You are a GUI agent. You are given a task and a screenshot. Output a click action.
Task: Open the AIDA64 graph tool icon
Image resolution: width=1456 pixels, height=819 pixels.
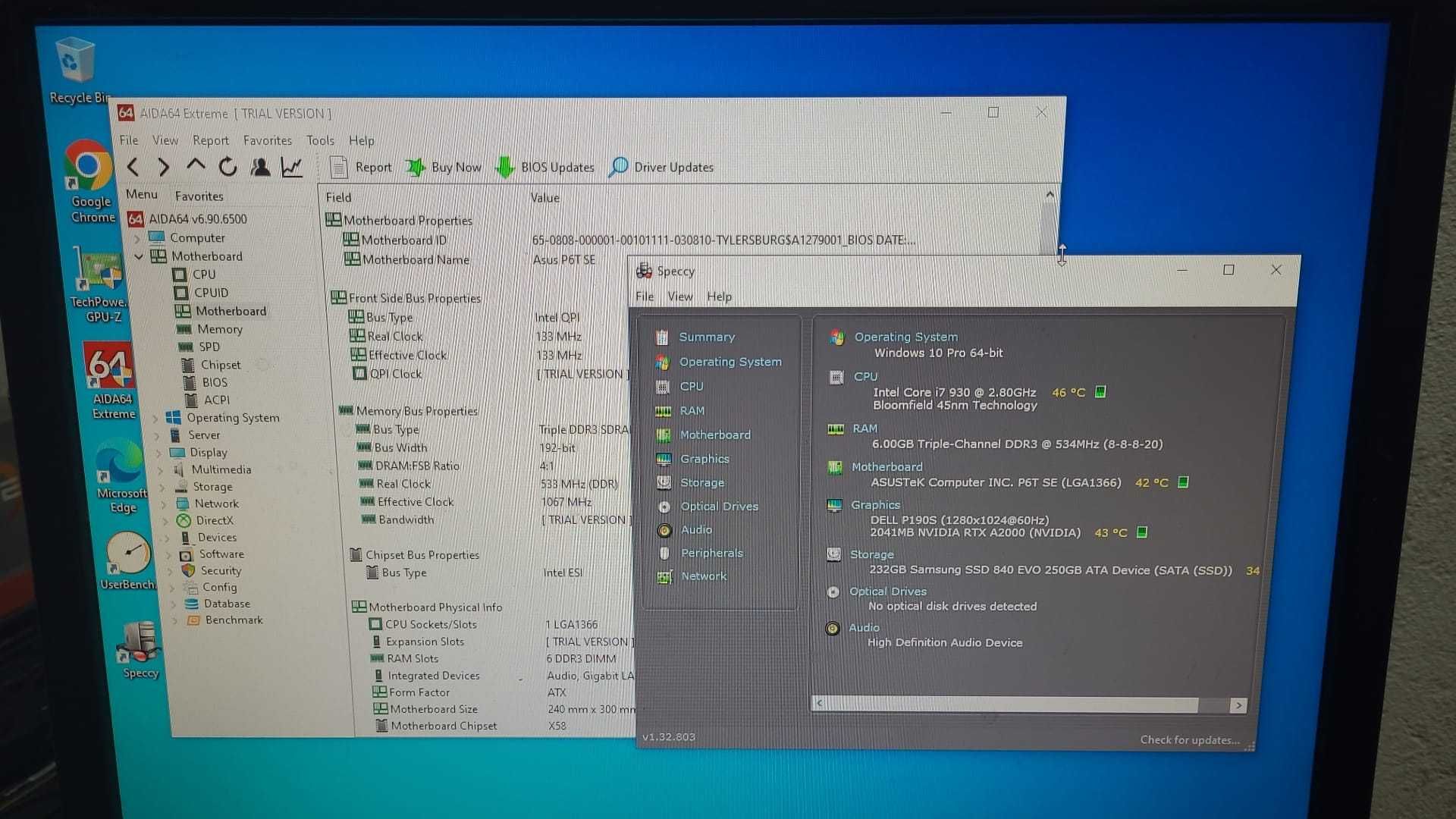pos(292,167)
